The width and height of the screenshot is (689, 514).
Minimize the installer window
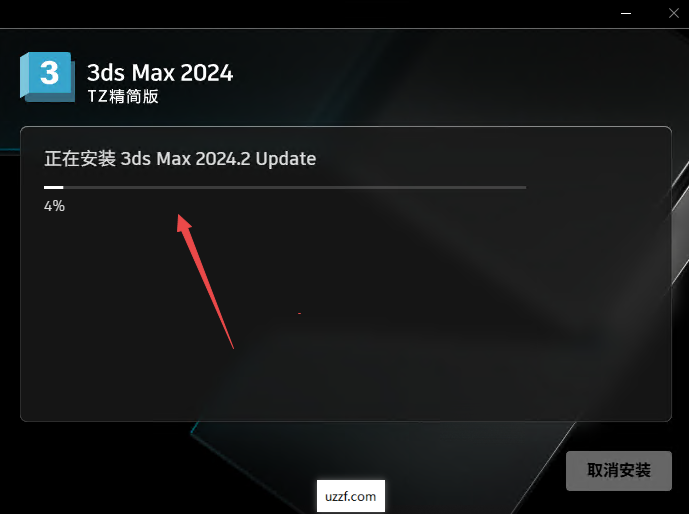click(626, 14)
